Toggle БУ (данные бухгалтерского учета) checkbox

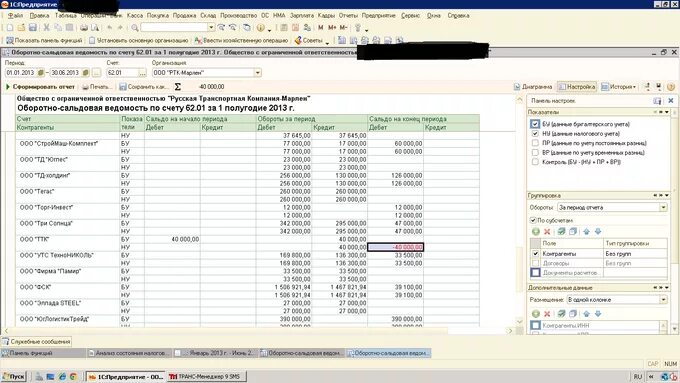(x=535, y=124)
